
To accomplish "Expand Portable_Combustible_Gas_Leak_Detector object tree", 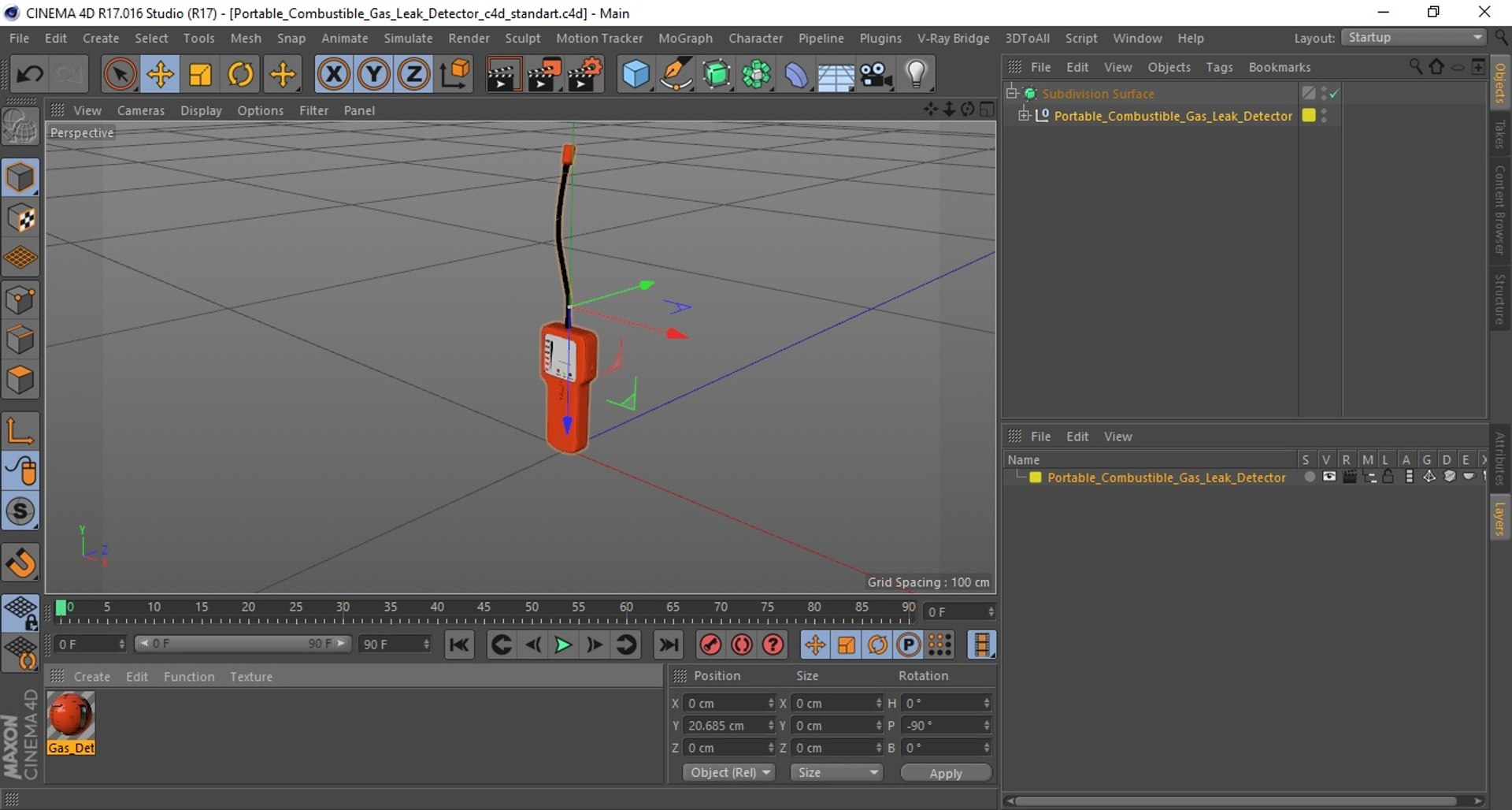I will pos(1024,116).
